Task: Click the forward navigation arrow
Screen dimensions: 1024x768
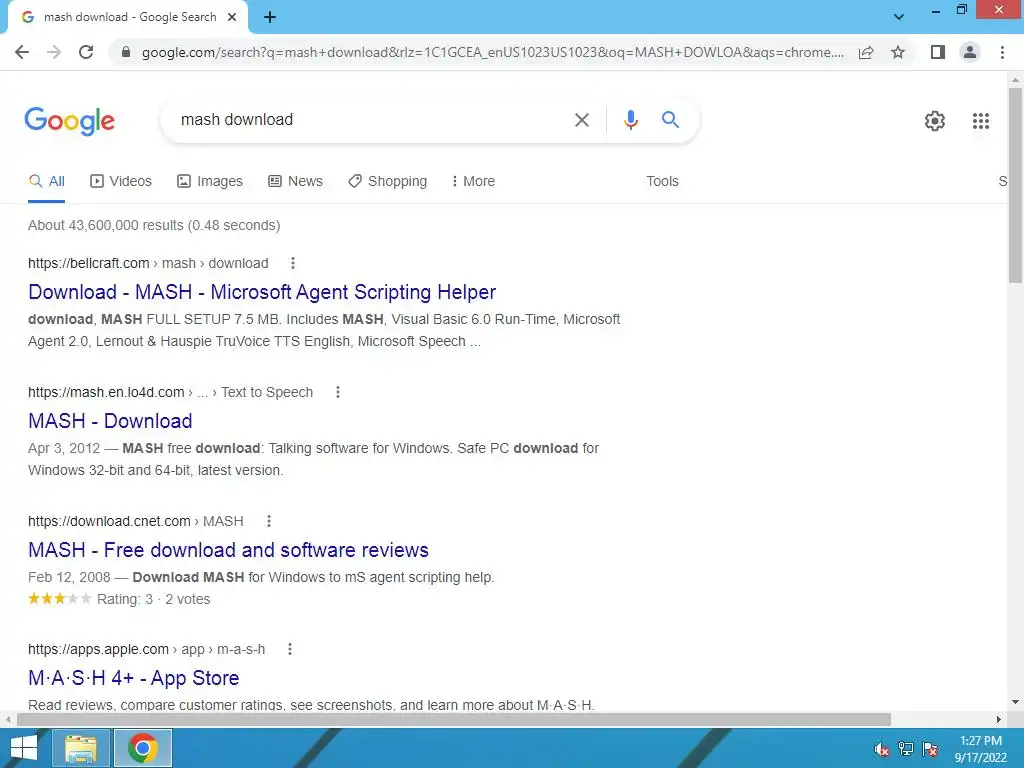Action: coord(54,52)
